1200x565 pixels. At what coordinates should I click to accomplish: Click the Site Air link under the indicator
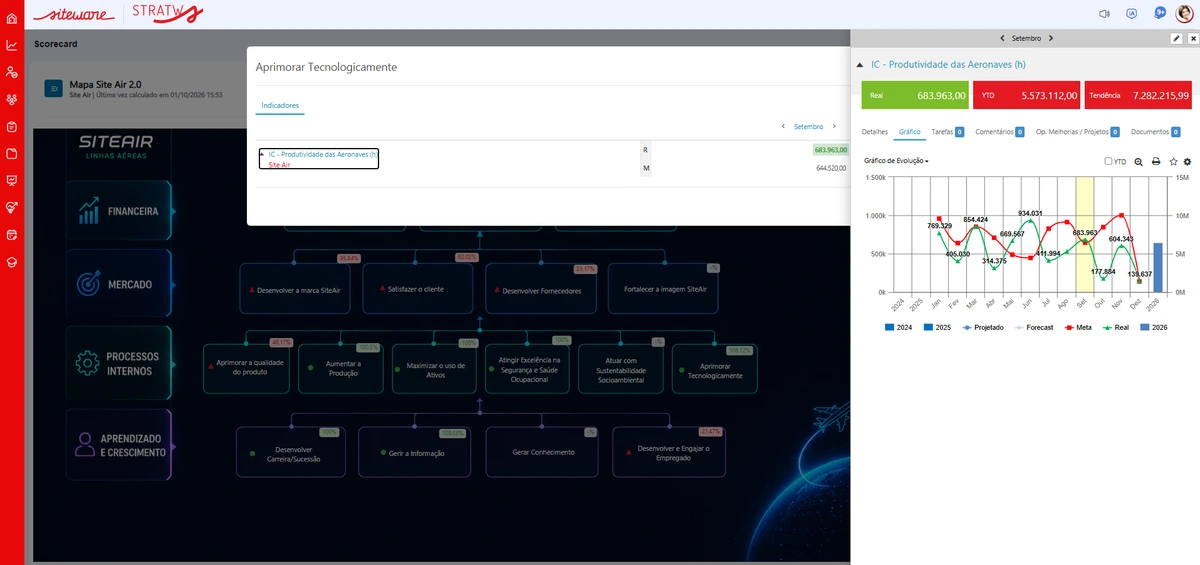click(x=279, y=164)
